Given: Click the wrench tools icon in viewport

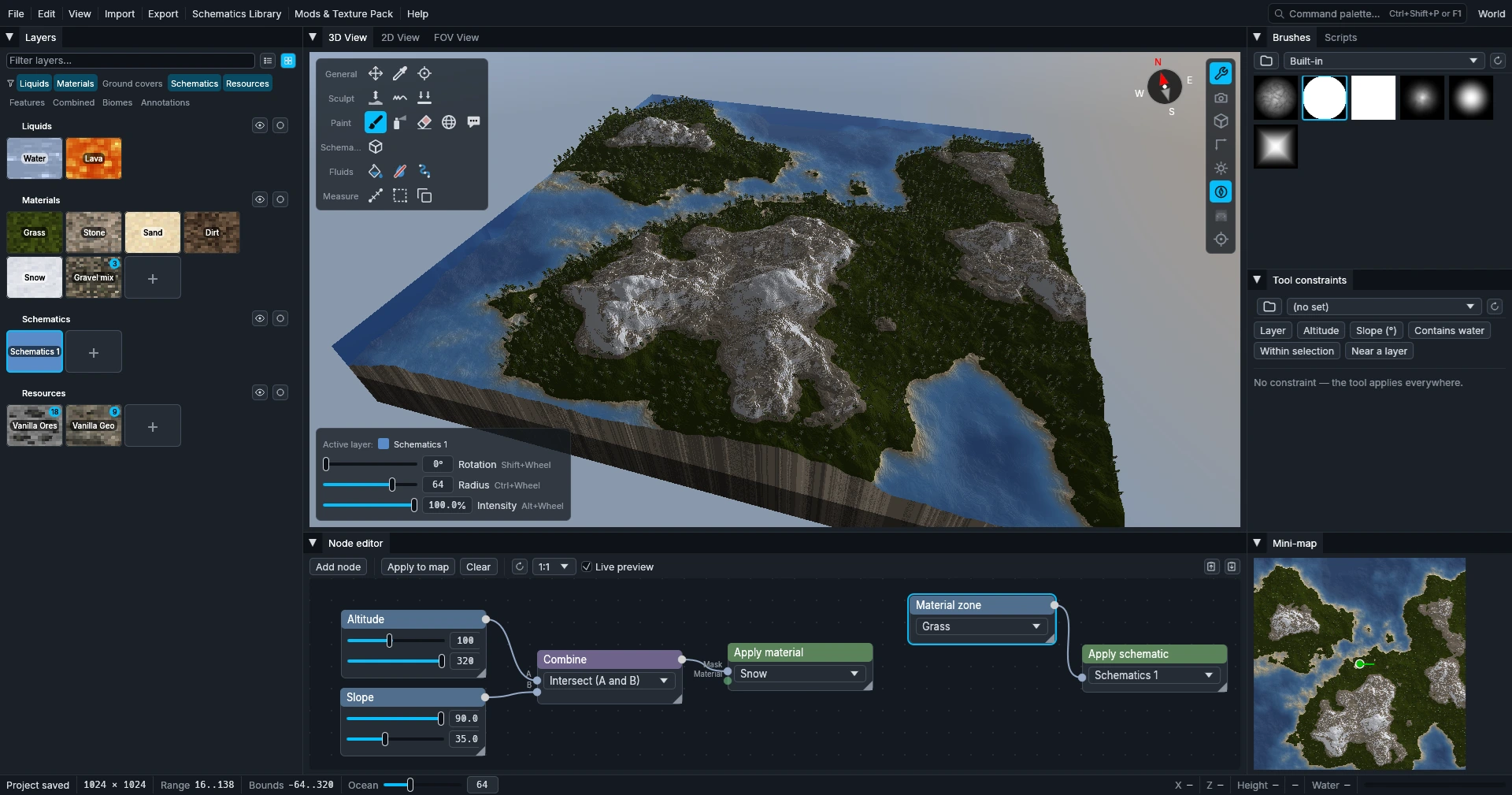Looking at the screenshot, I should pyautogui.click(x=1221, y=73).
